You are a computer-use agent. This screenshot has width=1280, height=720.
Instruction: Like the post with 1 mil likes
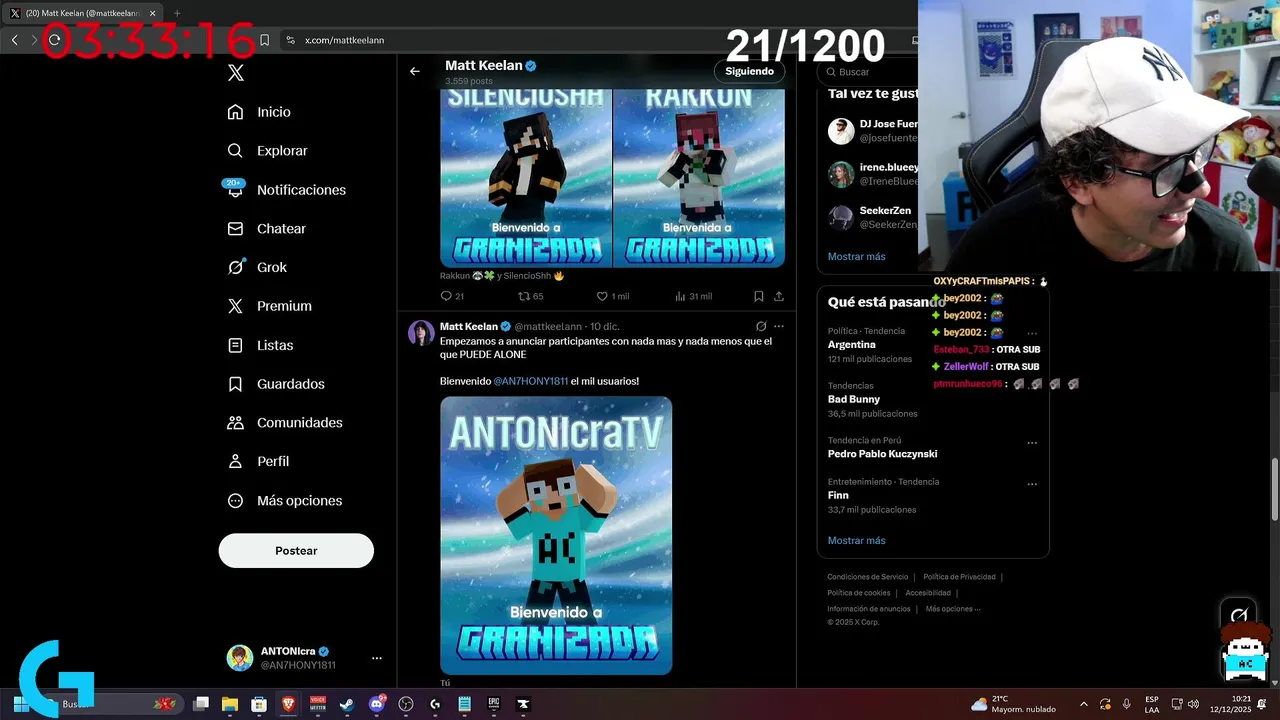pos(612,296)
